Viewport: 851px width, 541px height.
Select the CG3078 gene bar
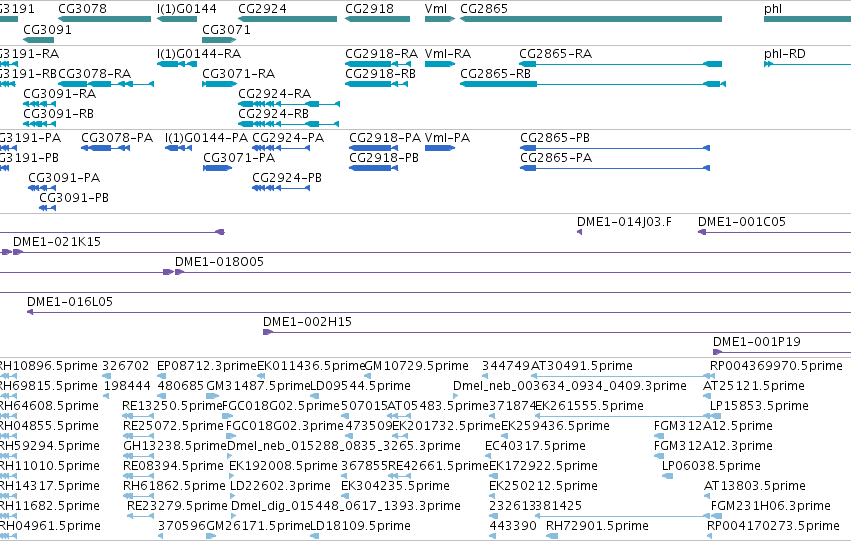(x=104, y=19)
